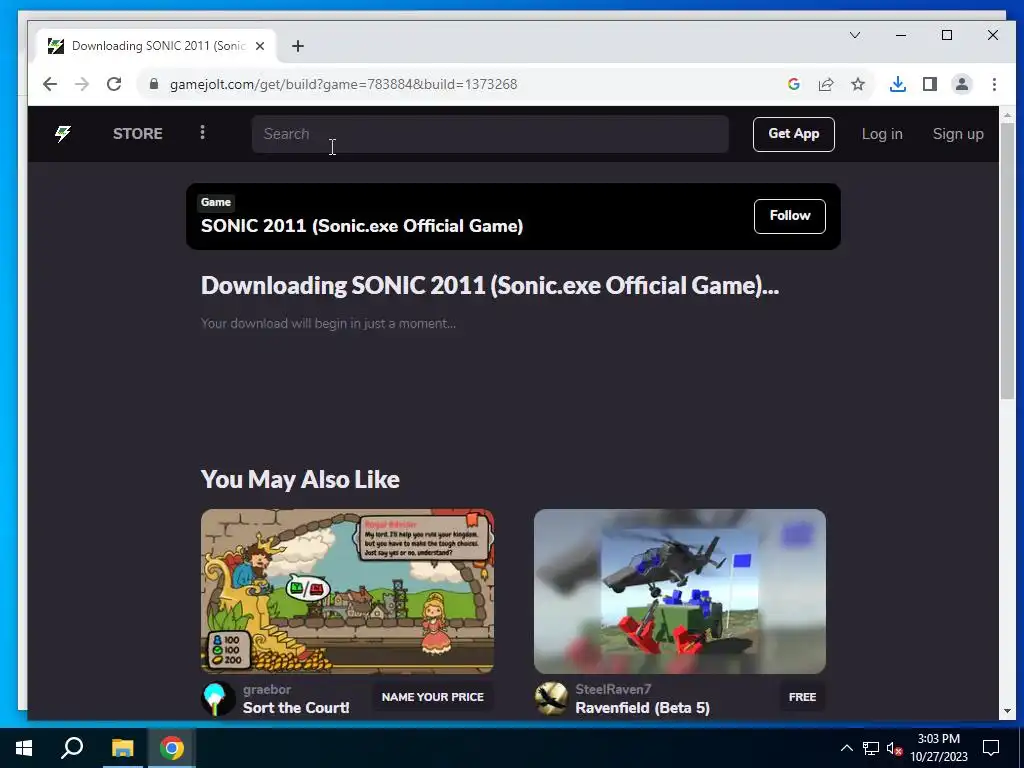Open a new tab with the plus icon
Screen dimensions: 1024x768
click(x=298, y=46)
